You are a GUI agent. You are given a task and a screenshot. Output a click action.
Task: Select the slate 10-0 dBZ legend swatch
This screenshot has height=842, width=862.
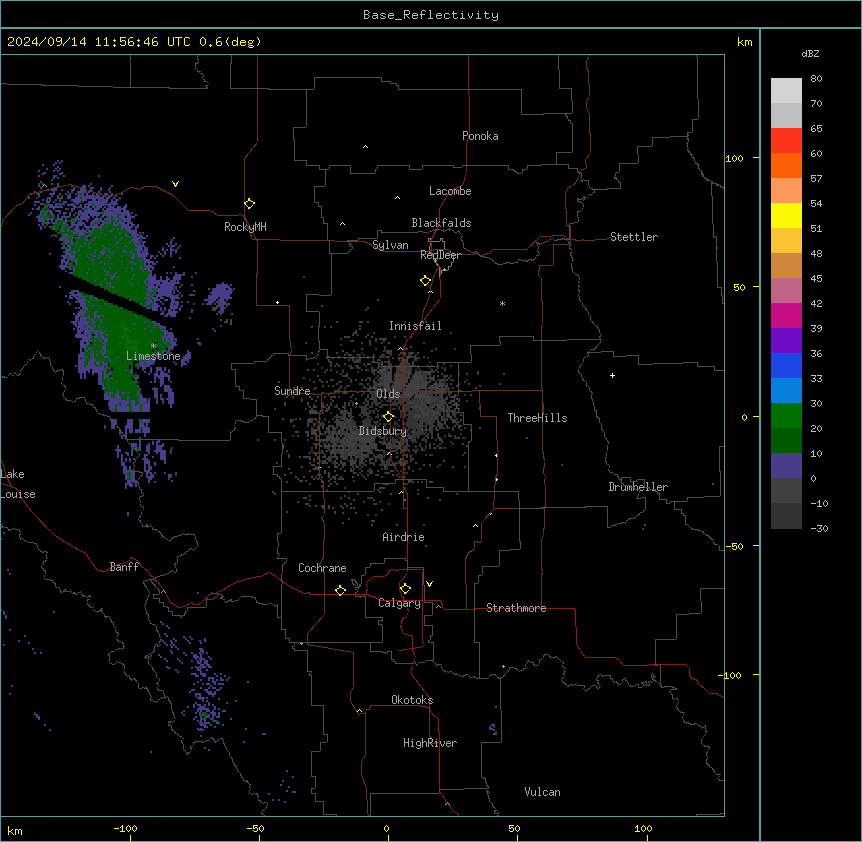[x=786, y=466]
